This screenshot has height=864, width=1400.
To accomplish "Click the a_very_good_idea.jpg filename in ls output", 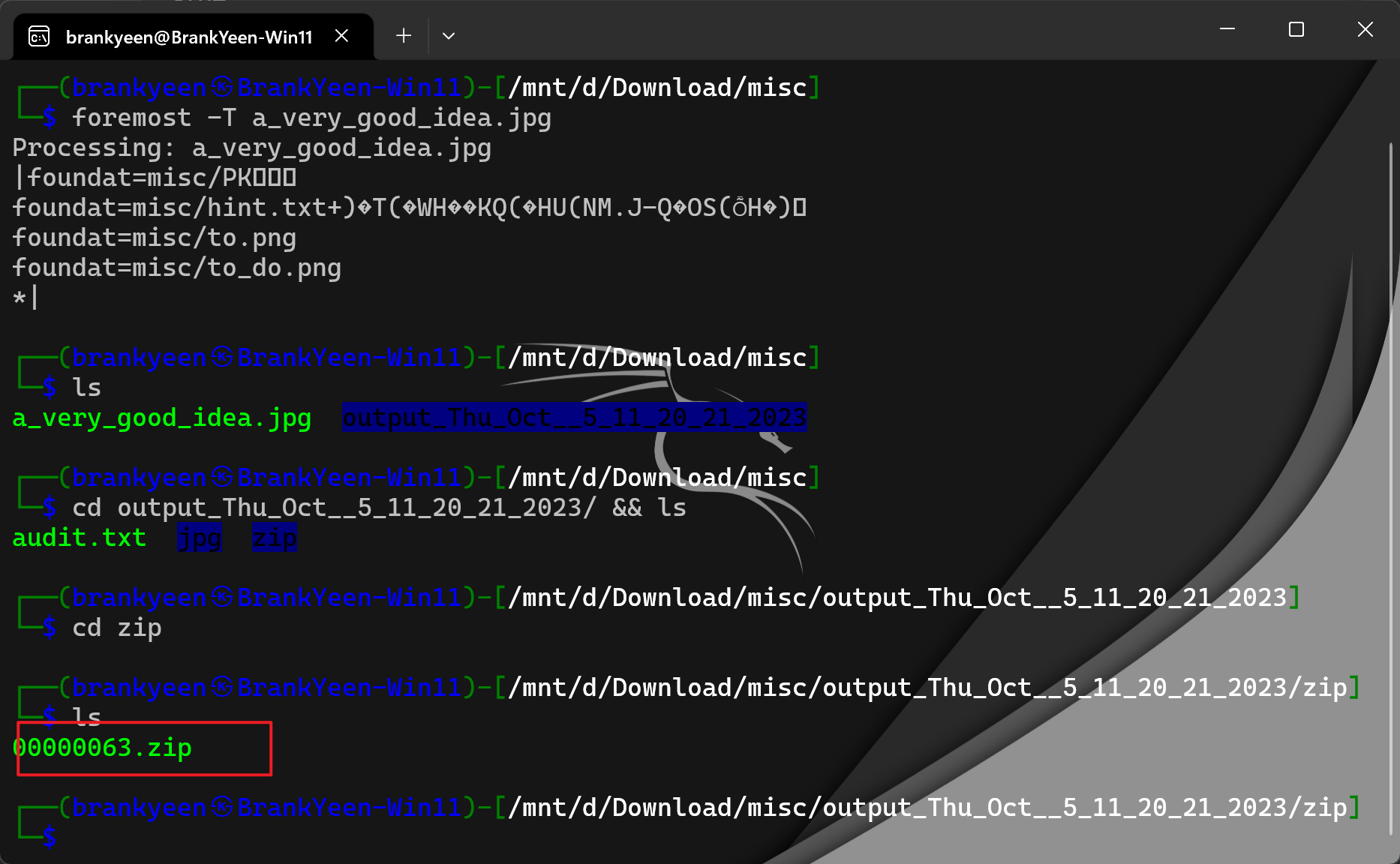I will 162,418.
